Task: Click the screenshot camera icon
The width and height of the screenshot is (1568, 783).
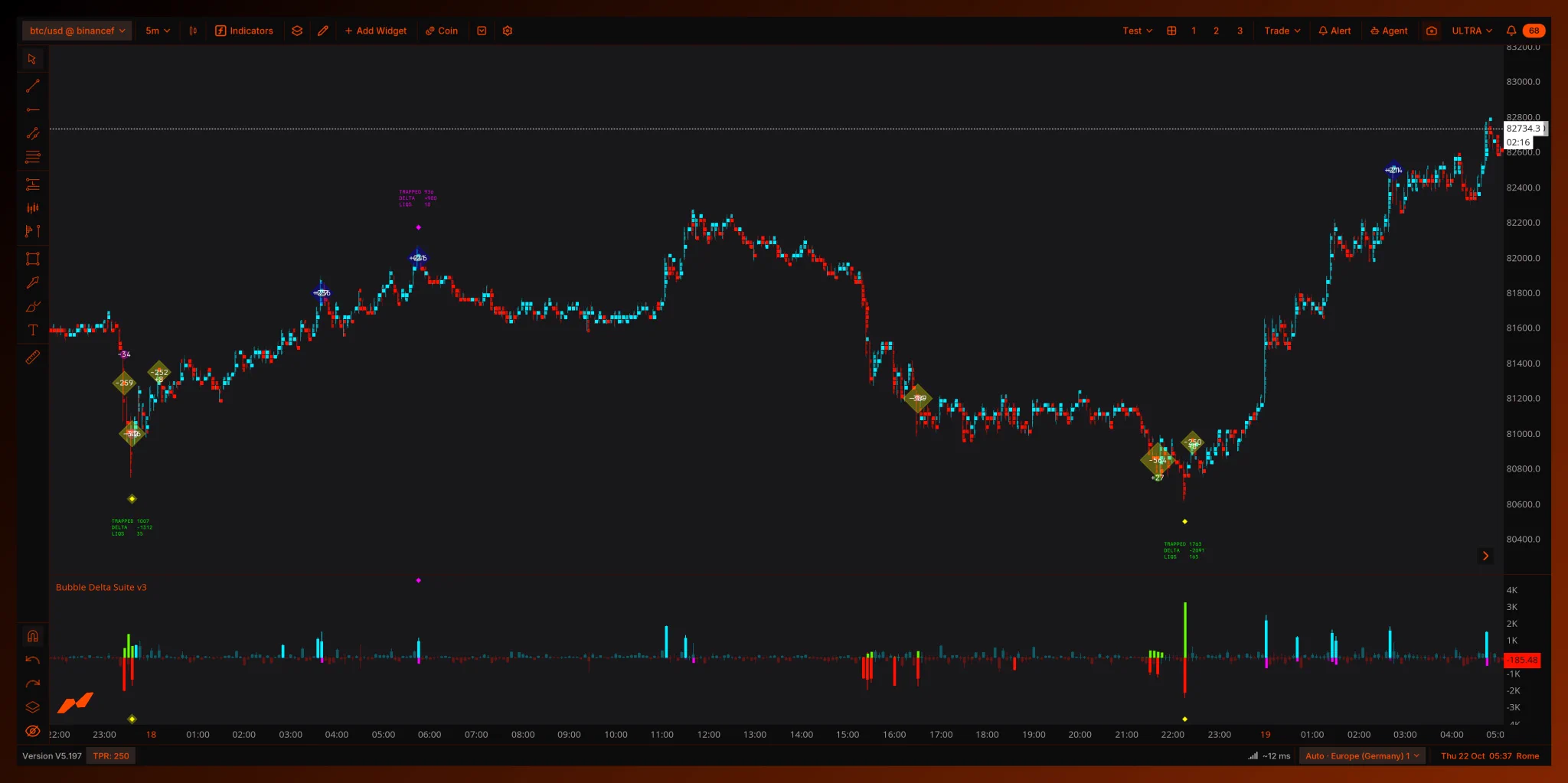Action: tap(1431, 31)
